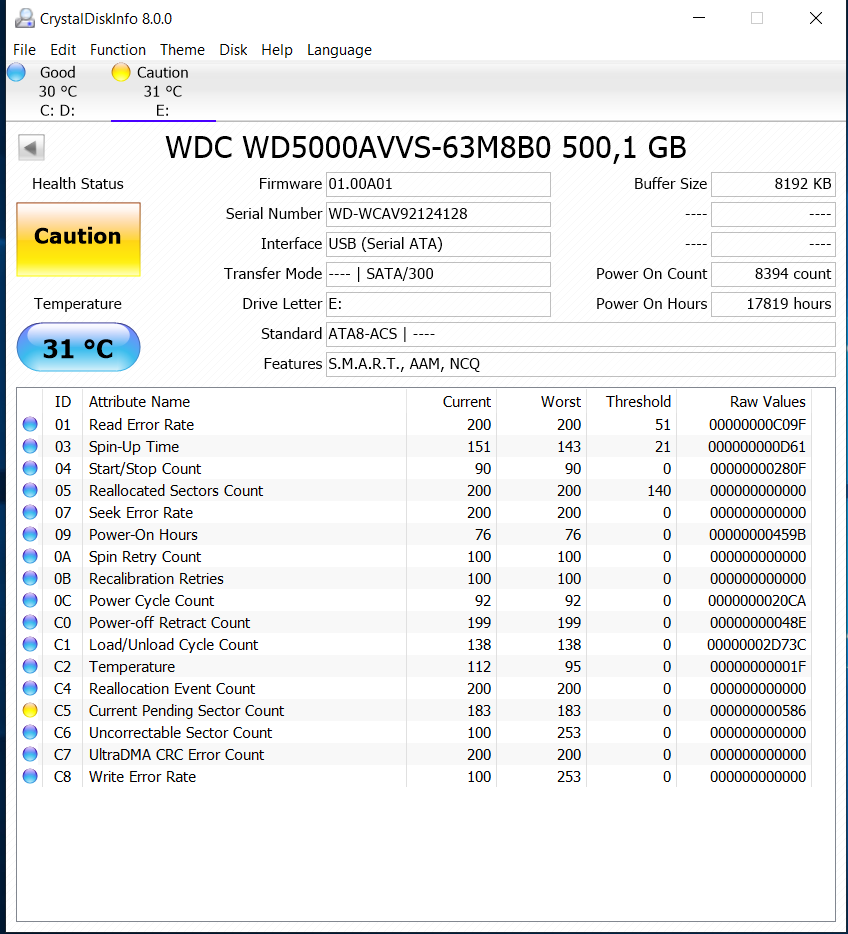Image resolution: width=848 pixels, height=934 pixels.
Task: Click the status orb for Temperature attribute C2
Action: [30, 667]
